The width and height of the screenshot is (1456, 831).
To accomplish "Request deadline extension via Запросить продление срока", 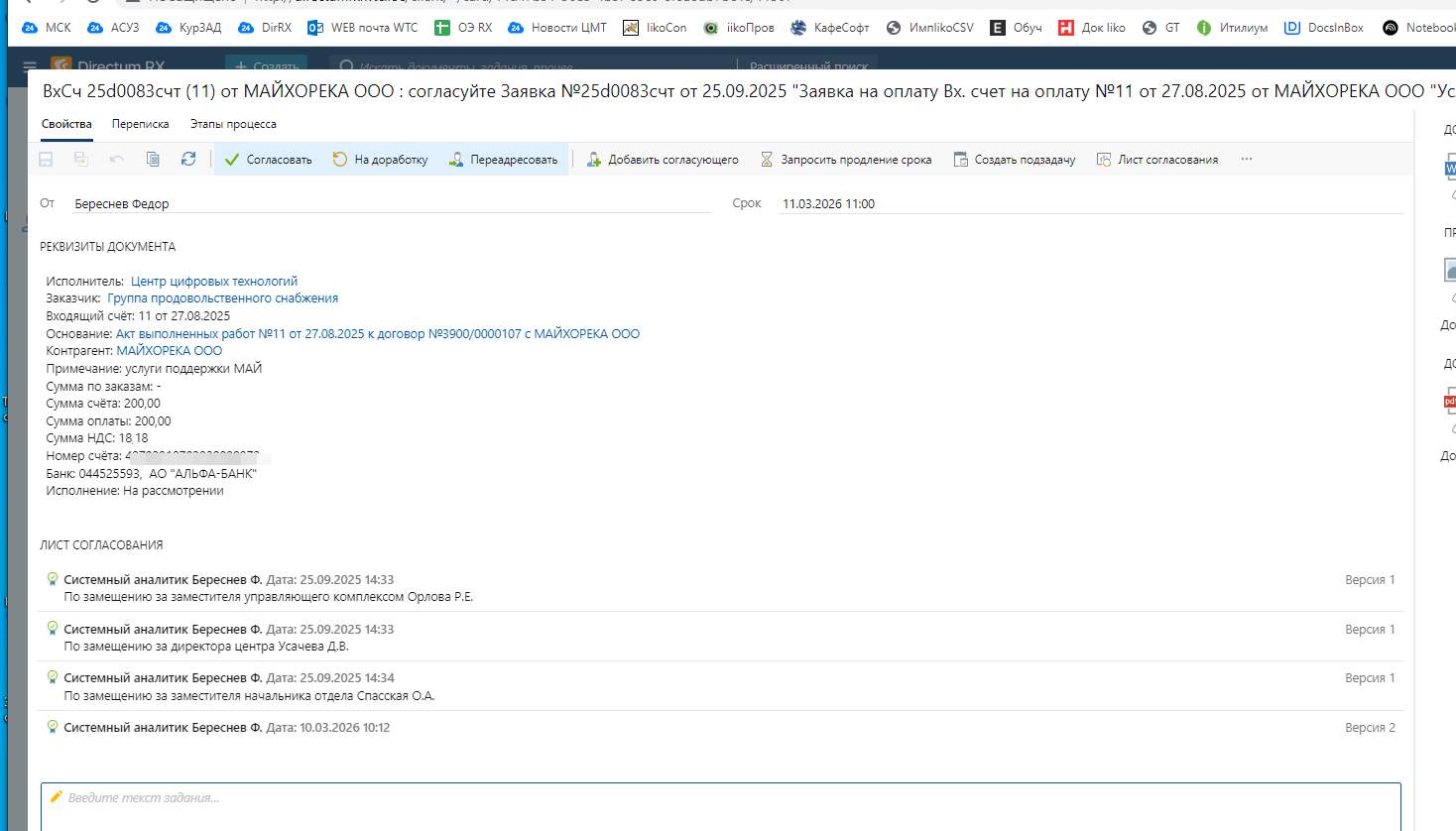I will (x=846, y=160).
